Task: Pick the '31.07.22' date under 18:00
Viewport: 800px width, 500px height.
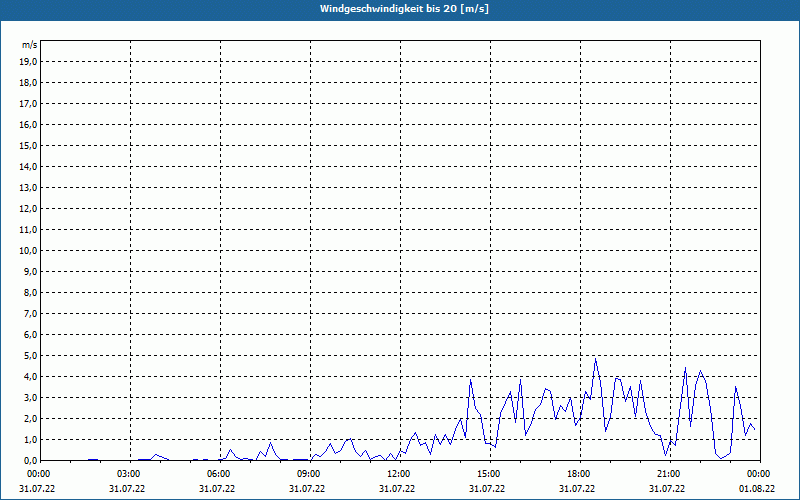Action: (x=577, y=488)
